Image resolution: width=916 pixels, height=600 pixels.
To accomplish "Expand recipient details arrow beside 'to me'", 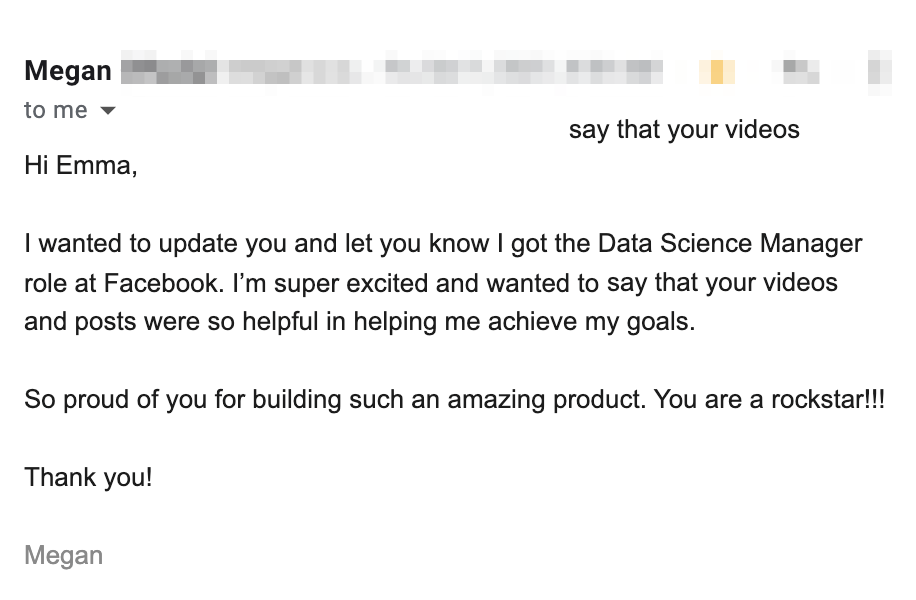I will (108, 110).
